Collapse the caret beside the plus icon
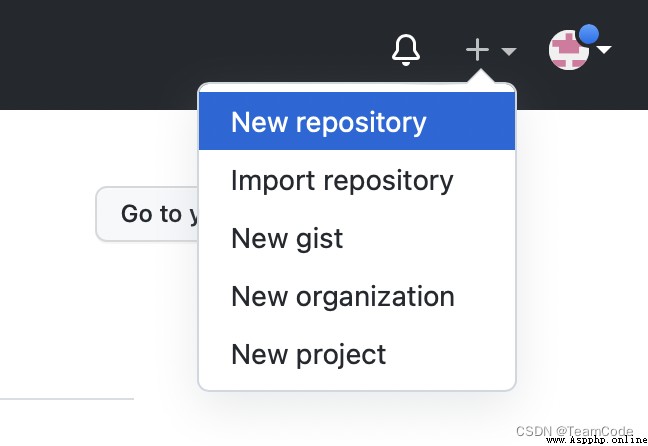648x446 pixels. tap(509, 51)
